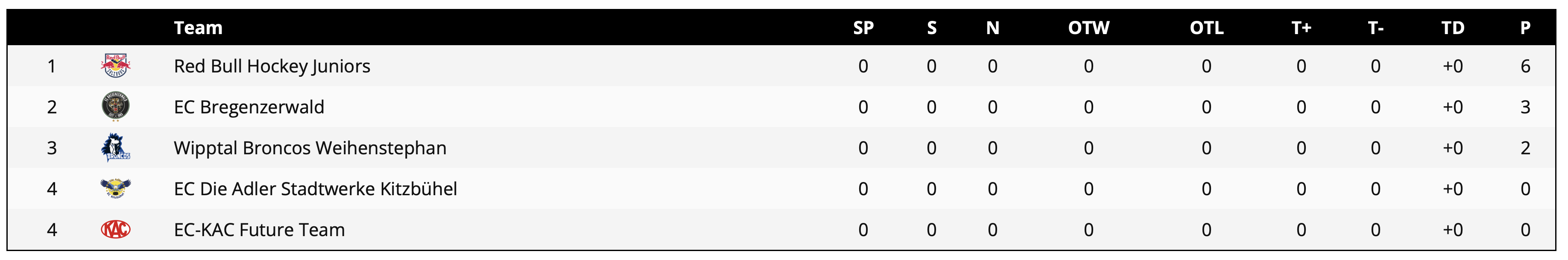Open EC Bregenzerwald team name
Viewport: 1568px width, 260px height.
[x=249, y=107]
